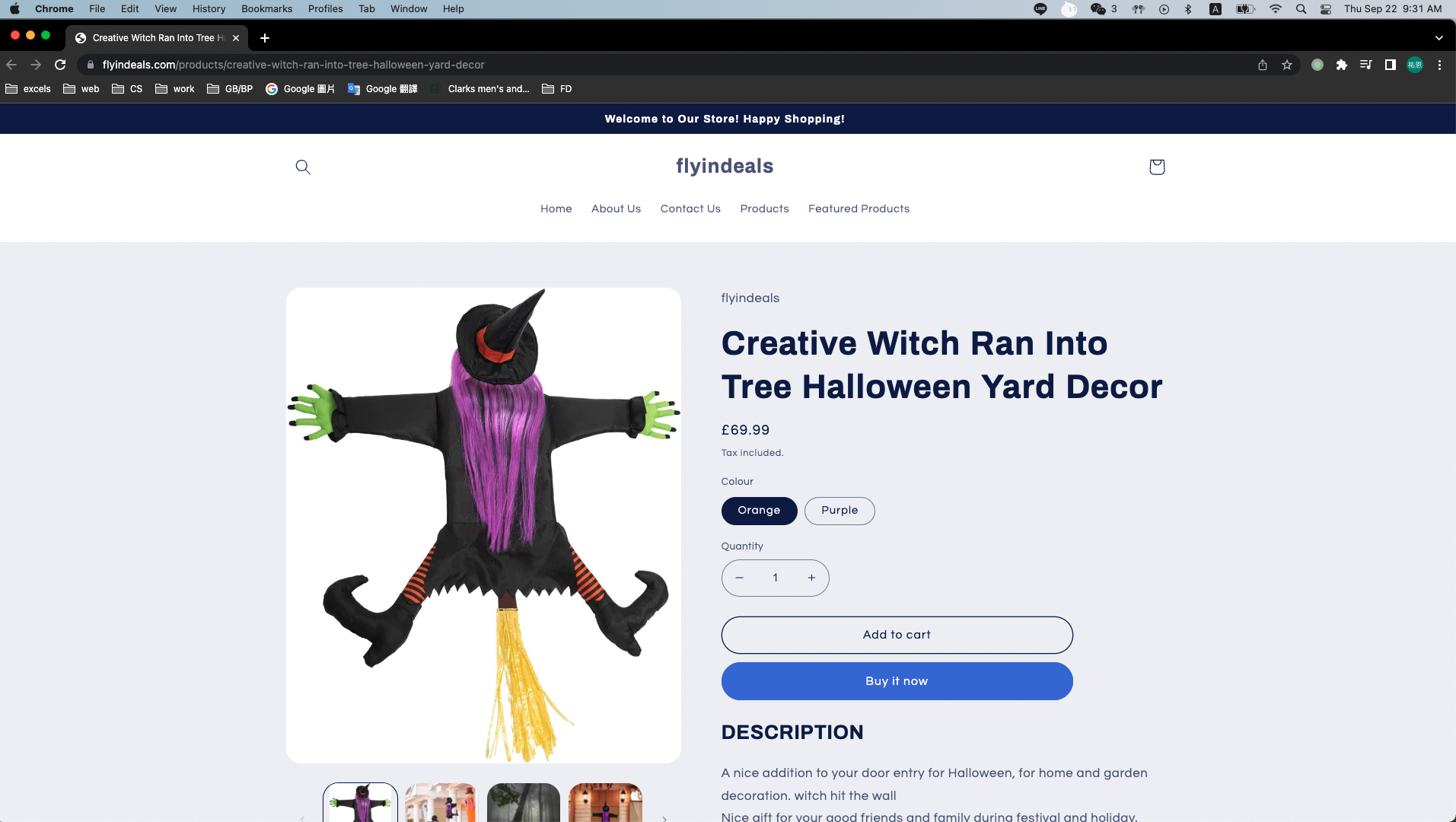
Task: Go to previous thumbnail with left chevron
Action: pyautogui.click(x=302, y=818)
